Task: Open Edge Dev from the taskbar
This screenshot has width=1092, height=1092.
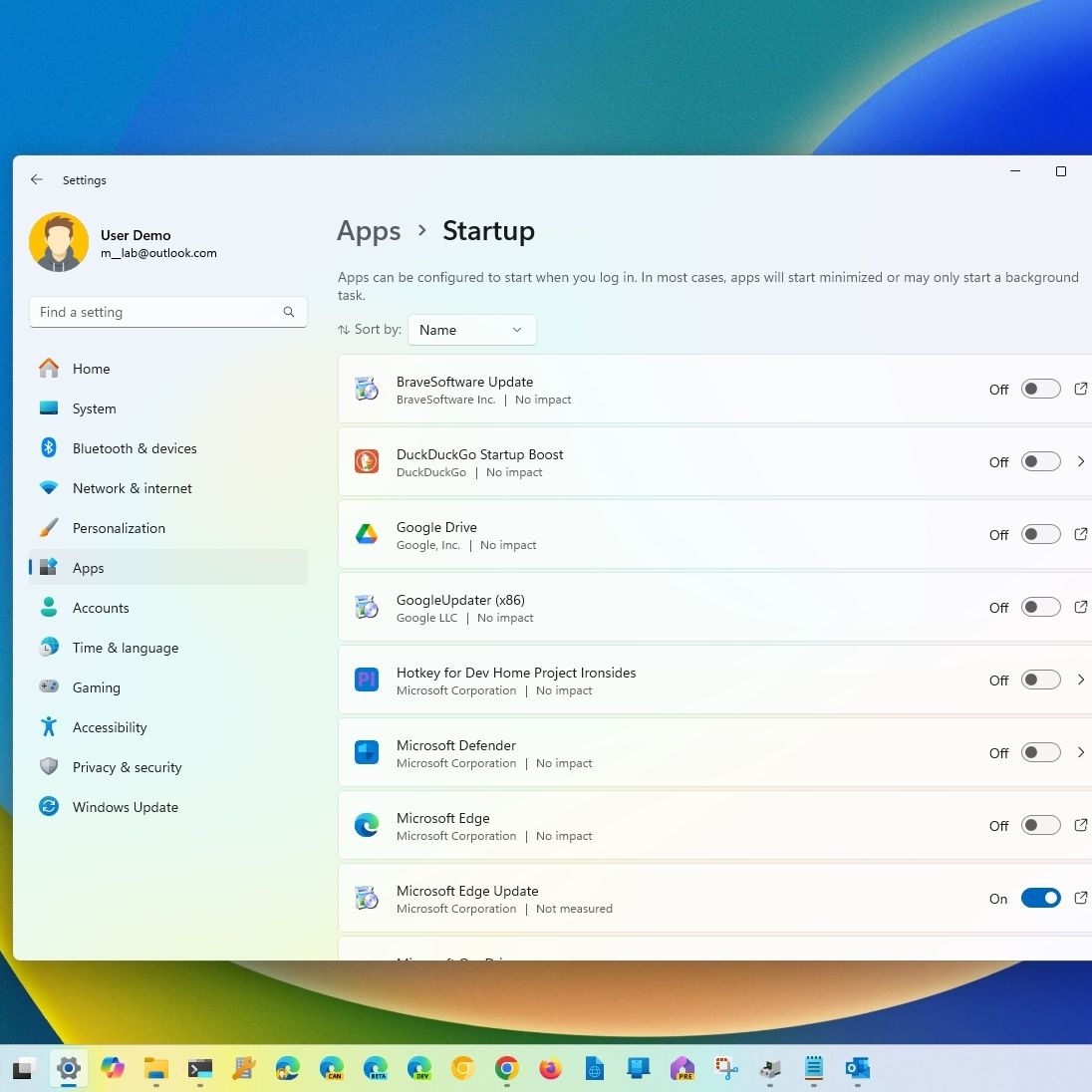Action: point(419,1068)
